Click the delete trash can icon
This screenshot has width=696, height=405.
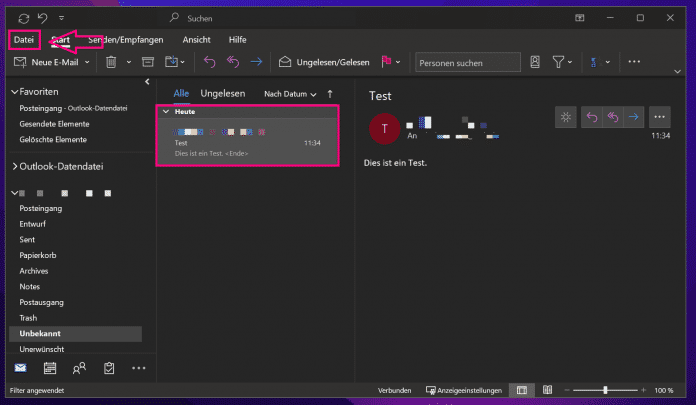[x=112, y=62]
